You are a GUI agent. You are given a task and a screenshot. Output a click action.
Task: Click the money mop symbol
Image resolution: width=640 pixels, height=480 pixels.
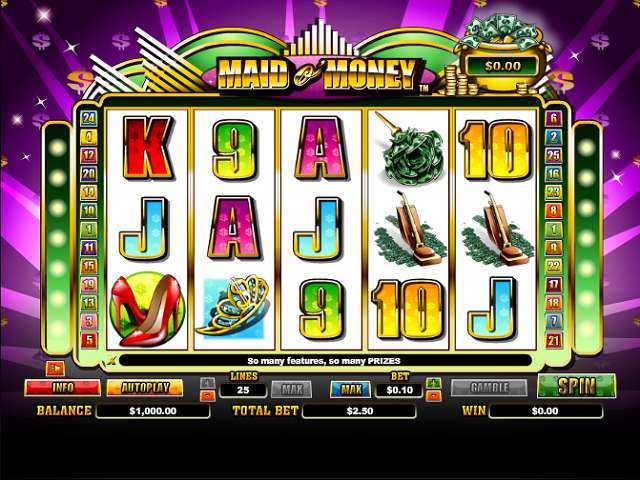[409, 148]
